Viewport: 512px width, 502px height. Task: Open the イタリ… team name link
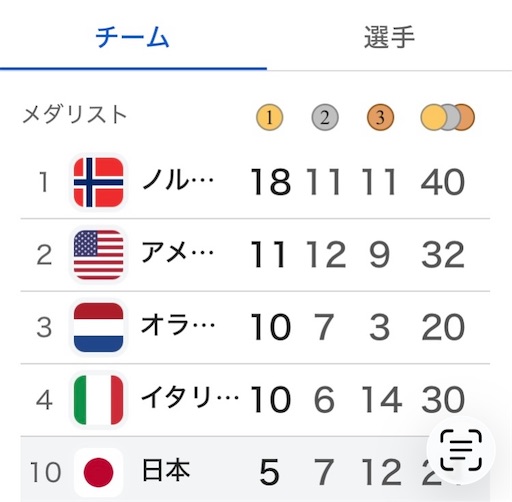[190, 398]
